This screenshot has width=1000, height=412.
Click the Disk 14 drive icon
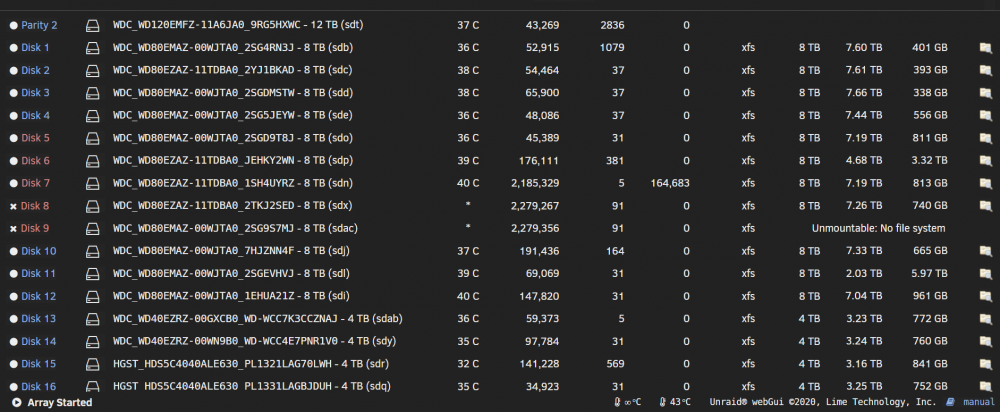click(x=93, y=342)
